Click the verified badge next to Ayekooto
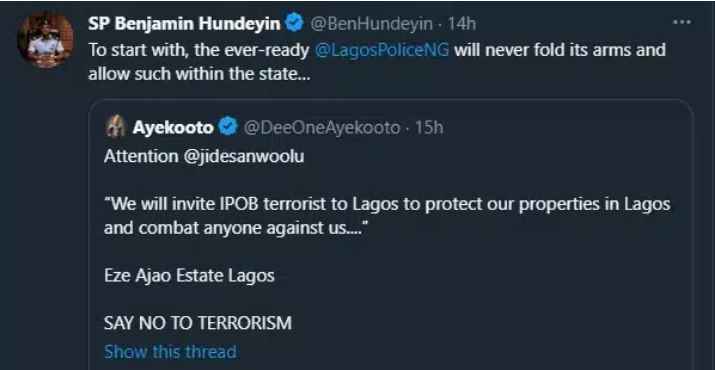This screenshot has width=715, height=370. pyautogui.click(x=228, y=127)
